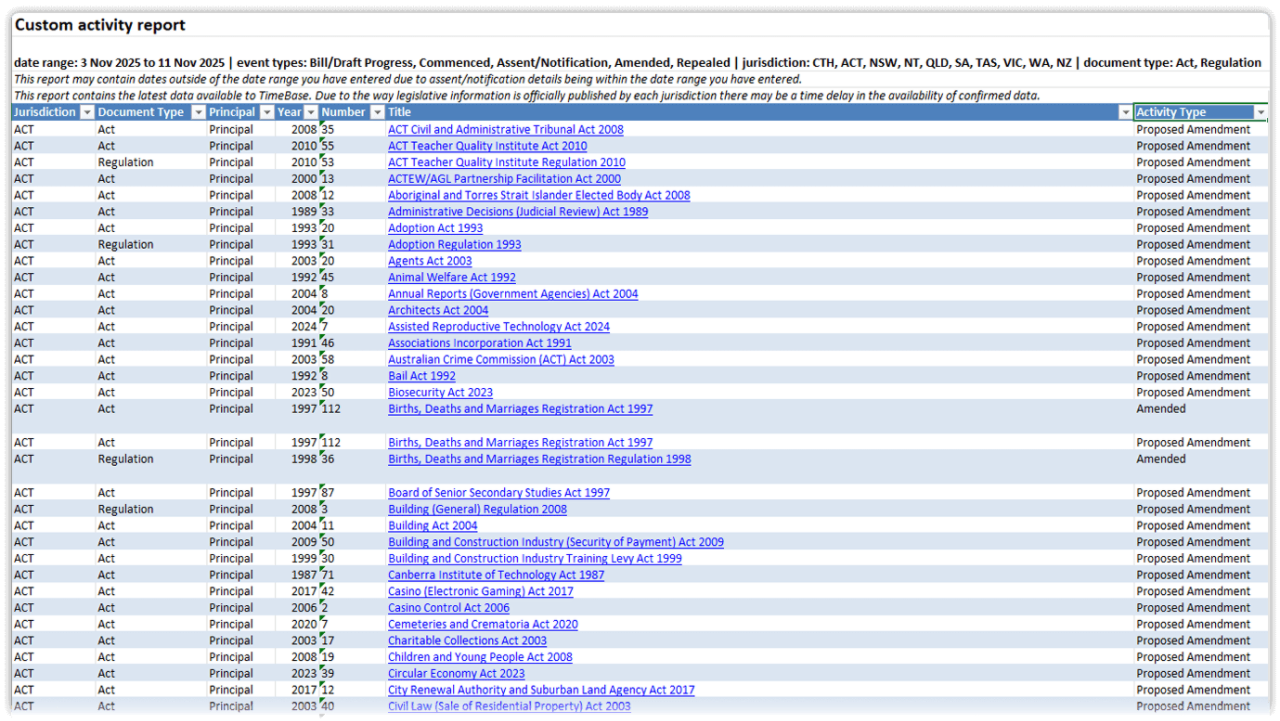This screenshot has width=1280, height=721.
Task: Open the ACT Teacher Quality Institute Act 2010 link
Action: point(487,145)
